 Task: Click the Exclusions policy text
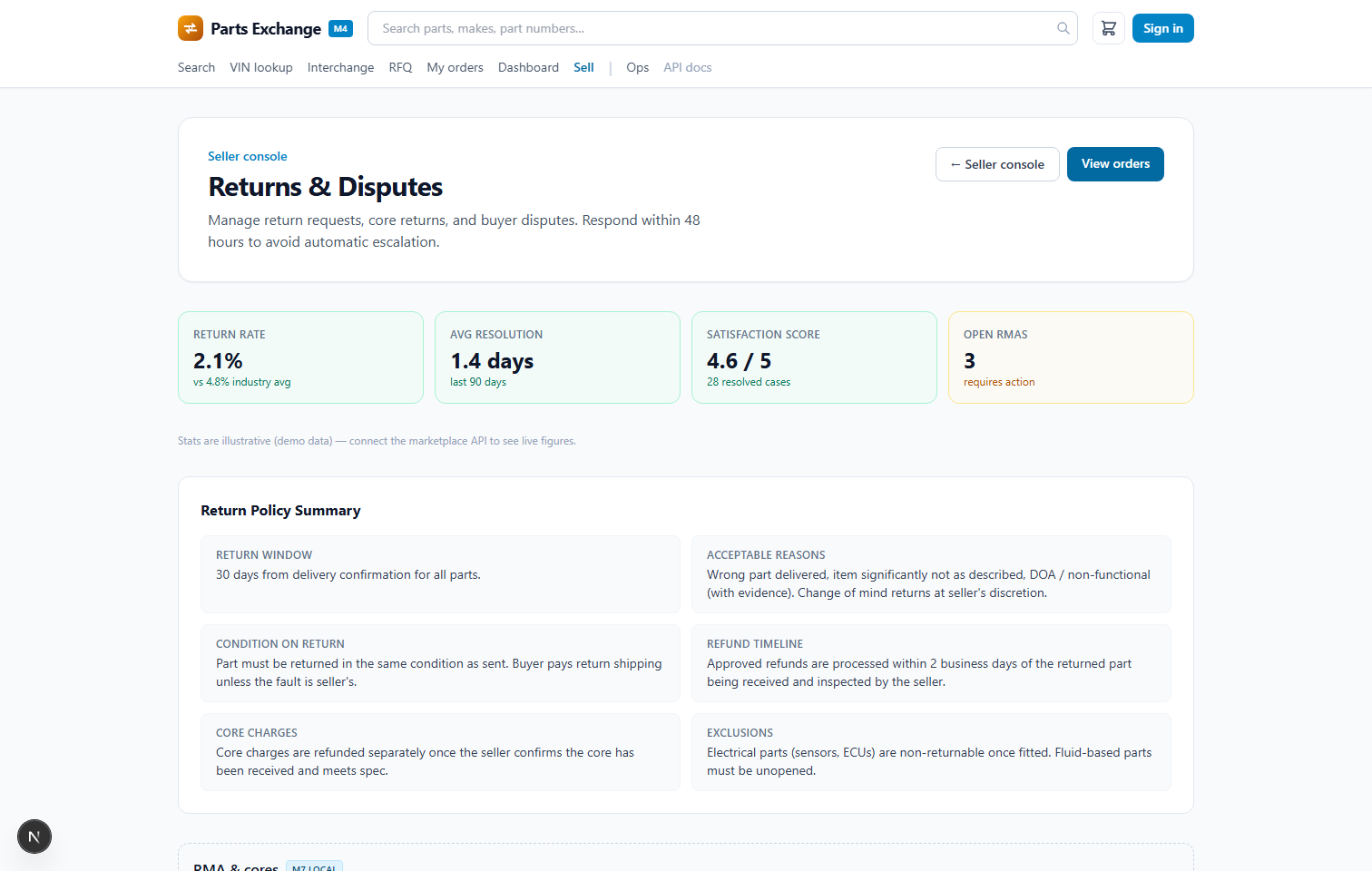[x=929, y=761]
